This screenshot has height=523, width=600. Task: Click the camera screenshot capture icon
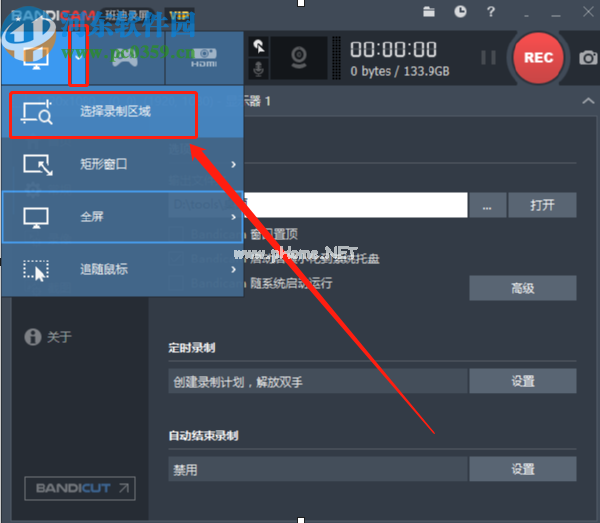click(588, 58)
